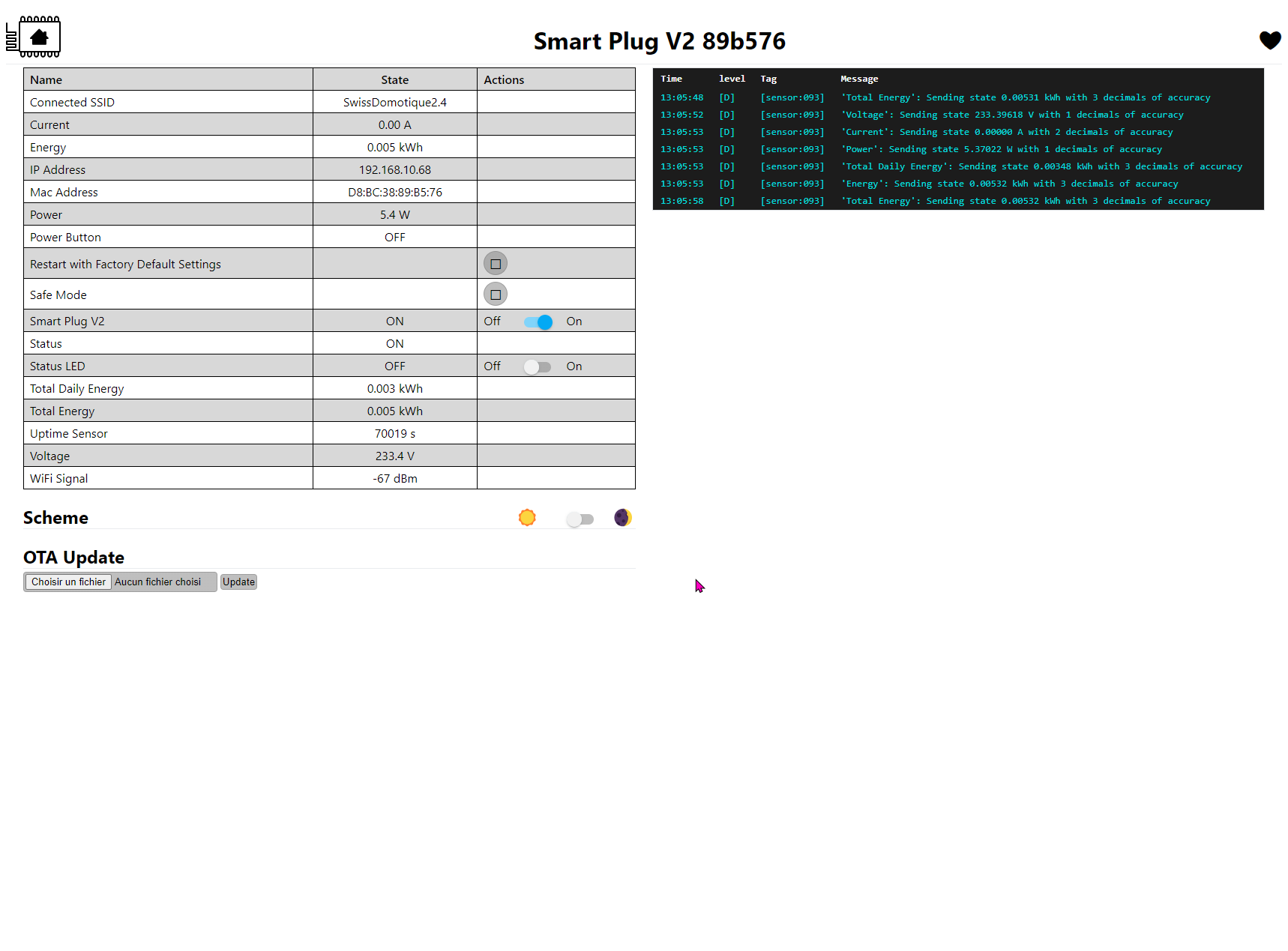1288x951 pixels.
Task: Click the Mac Address row label
Action: (x=64, y=193)
